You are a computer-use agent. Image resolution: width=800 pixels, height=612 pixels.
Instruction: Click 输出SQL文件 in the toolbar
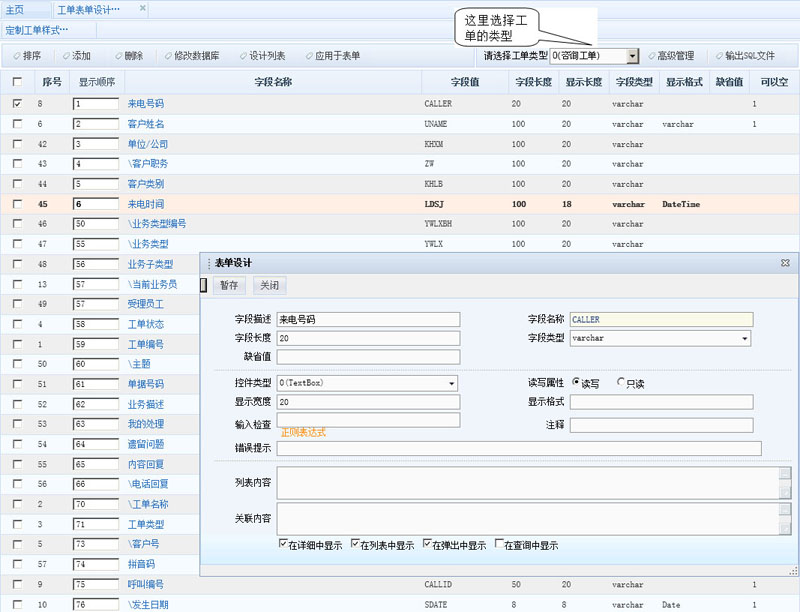(x=745, y=56)
